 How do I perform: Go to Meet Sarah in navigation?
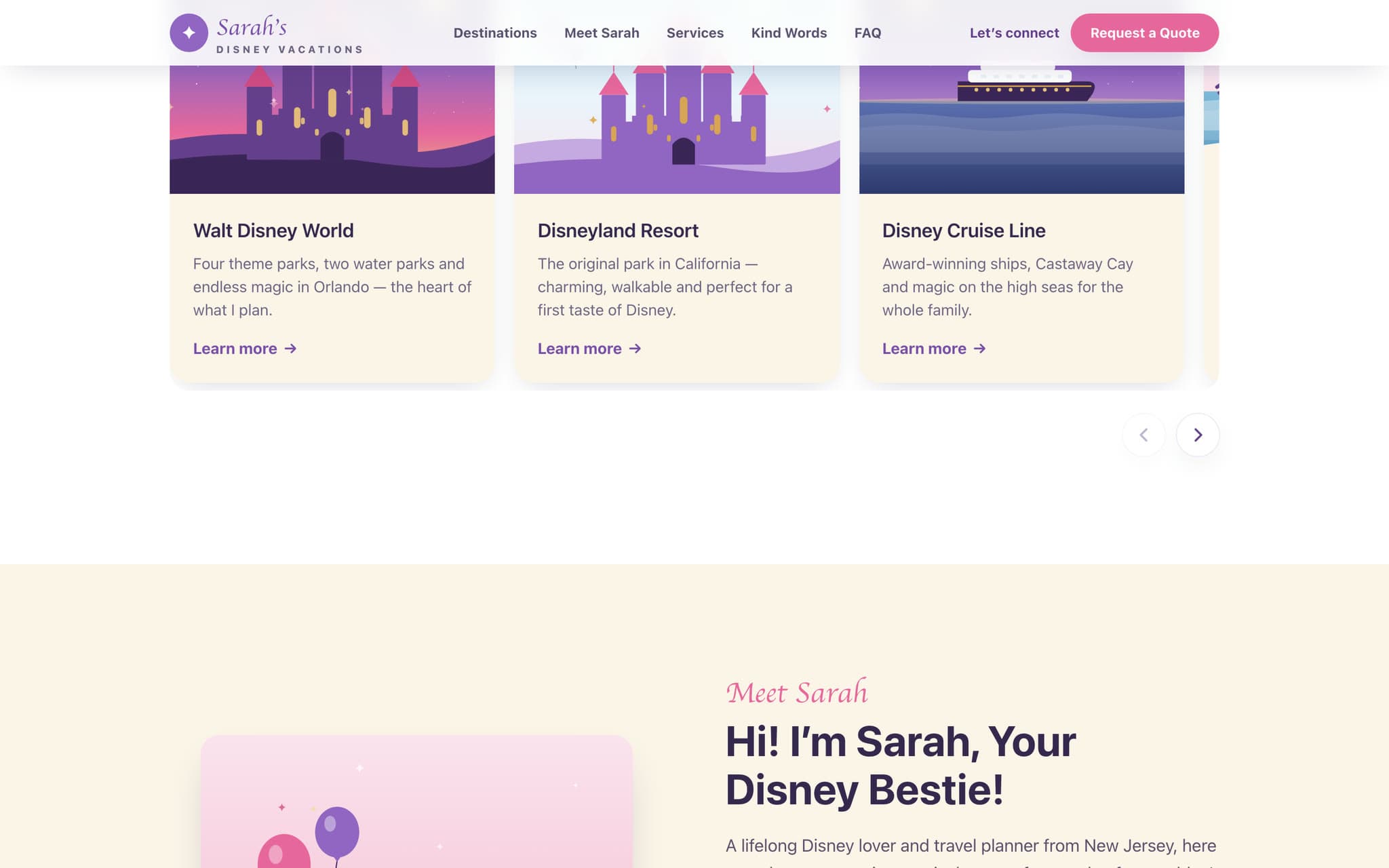click(602, 33)
